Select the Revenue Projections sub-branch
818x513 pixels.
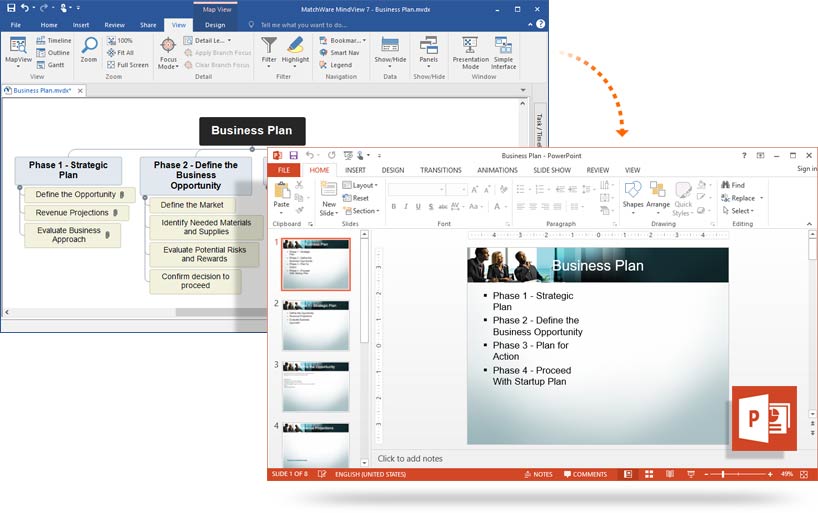pyautogui.click(x=77, y=212)
